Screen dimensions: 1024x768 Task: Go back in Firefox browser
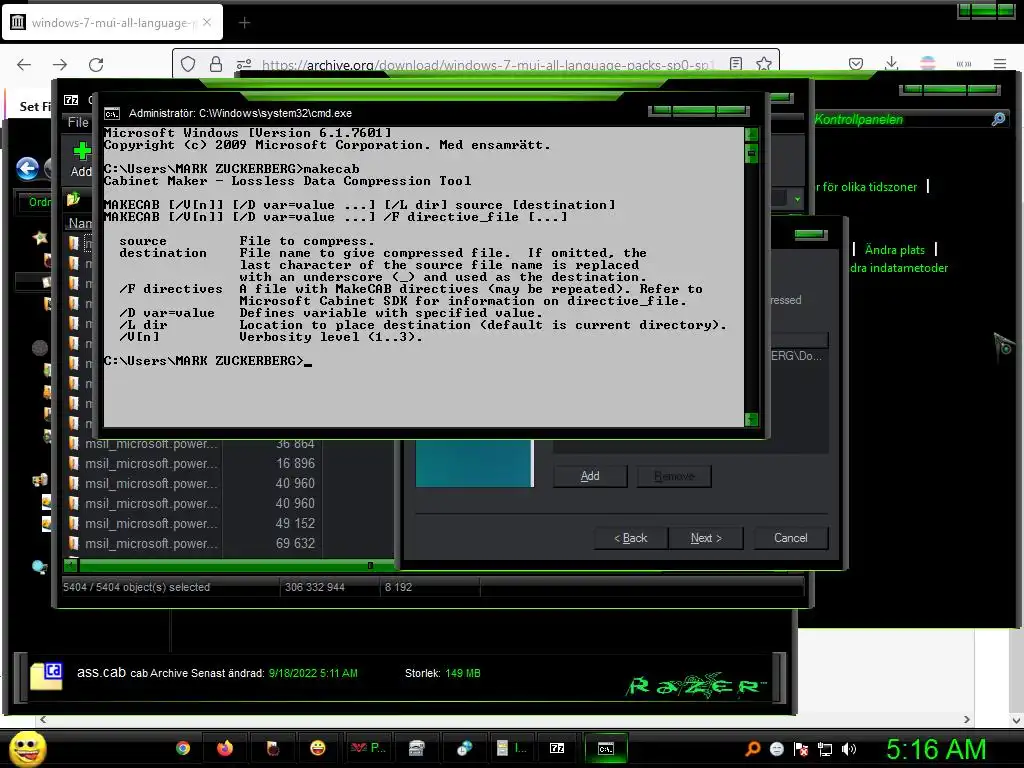tap(24, 64)
